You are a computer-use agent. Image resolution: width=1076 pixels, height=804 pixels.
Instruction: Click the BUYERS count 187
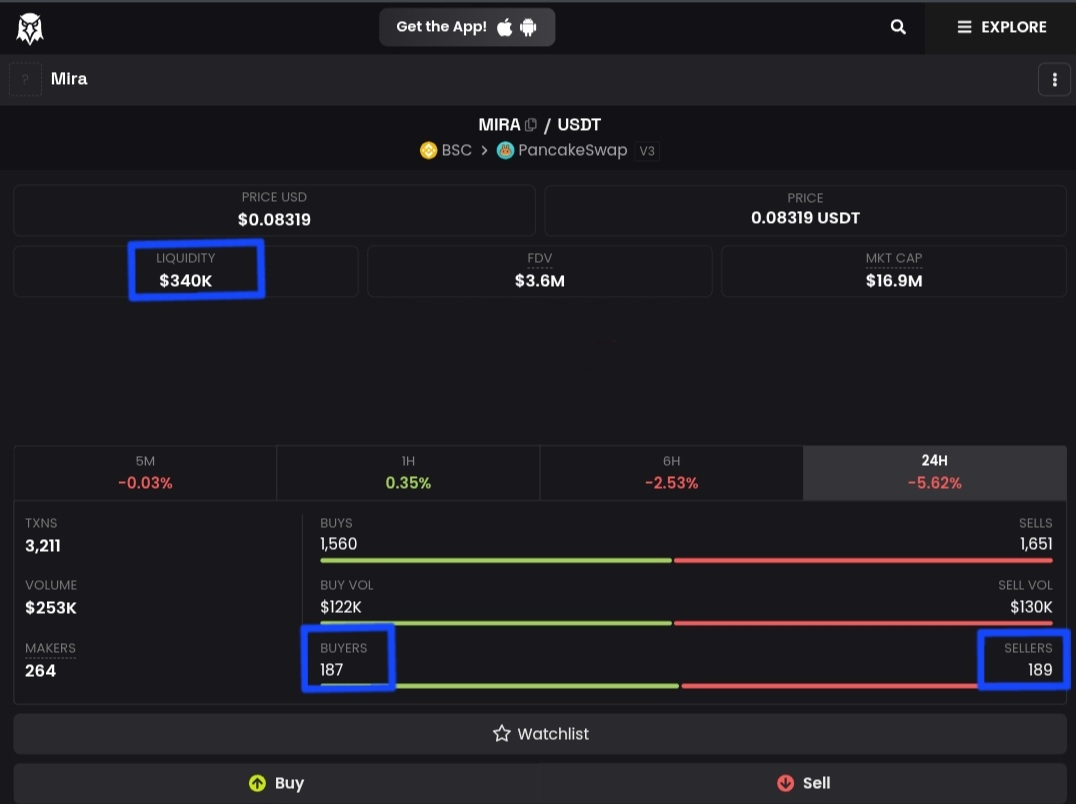click(x=331, y=670)
